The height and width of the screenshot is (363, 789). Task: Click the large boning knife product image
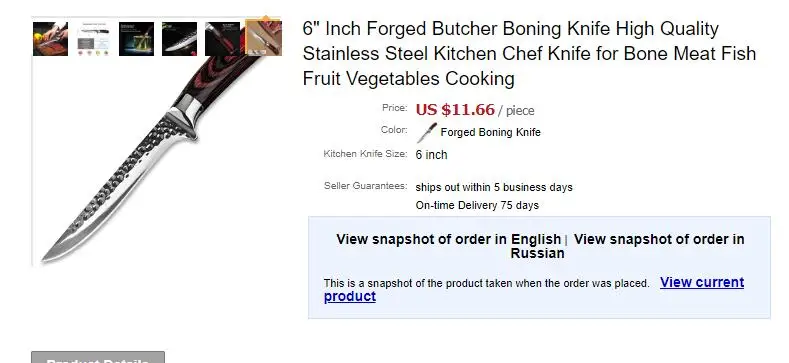tap(157, 151)
